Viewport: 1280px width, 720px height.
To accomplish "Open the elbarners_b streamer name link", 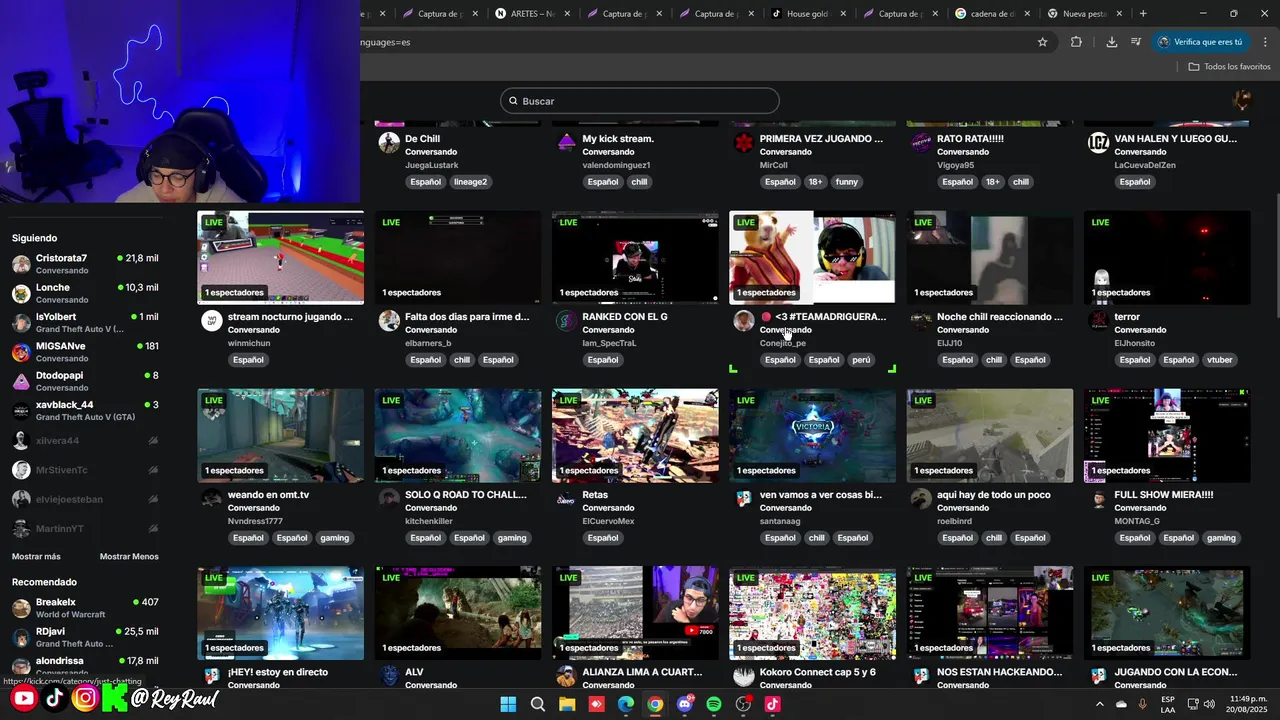I will (x=428, y=343).
